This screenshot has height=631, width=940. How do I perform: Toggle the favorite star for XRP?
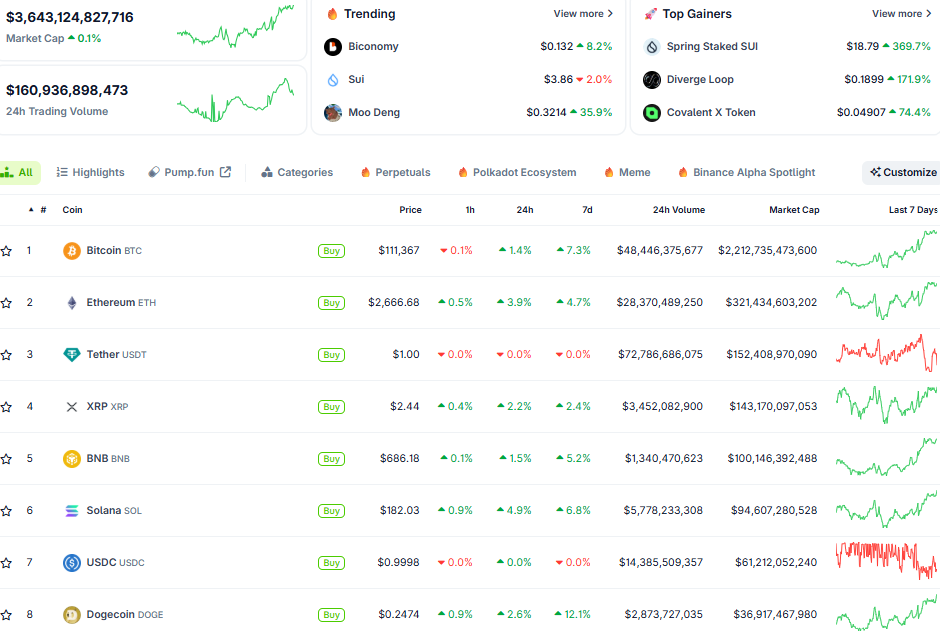[x=7, y=407]
